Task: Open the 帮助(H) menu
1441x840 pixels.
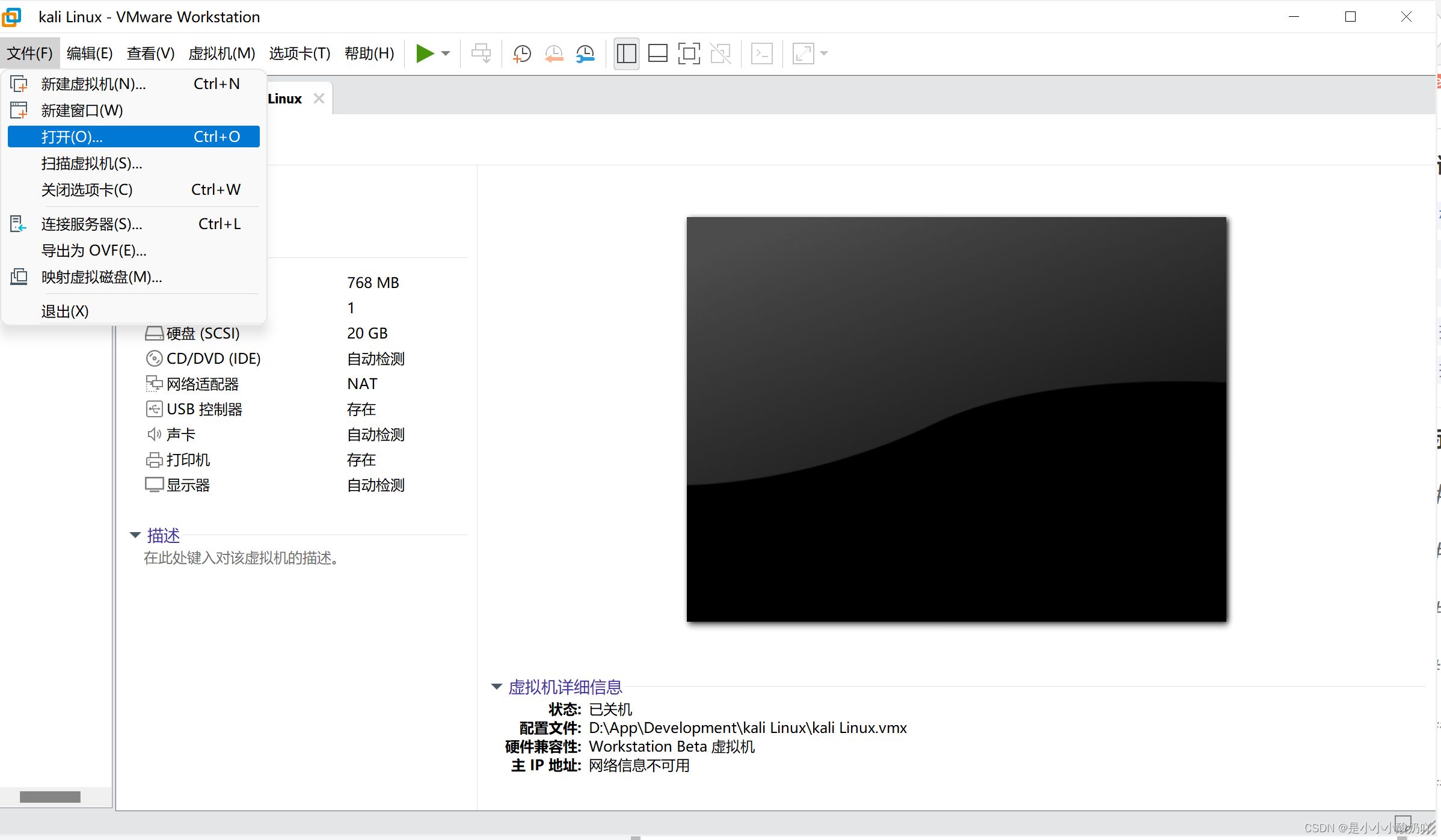Action: click(369, 54)
